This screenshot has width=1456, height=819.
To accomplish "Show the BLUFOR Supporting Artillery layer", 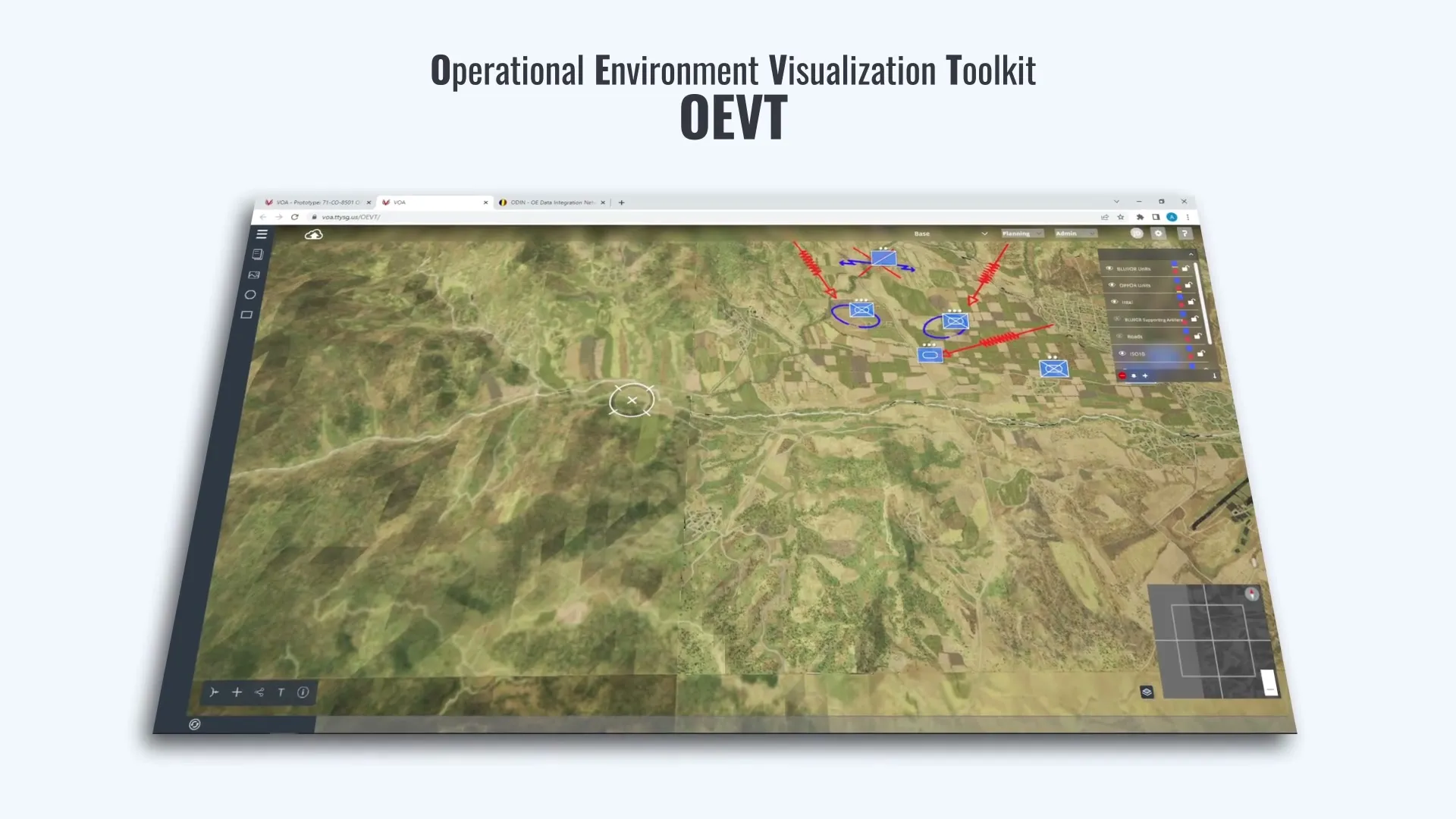I will click(1117, 318).
